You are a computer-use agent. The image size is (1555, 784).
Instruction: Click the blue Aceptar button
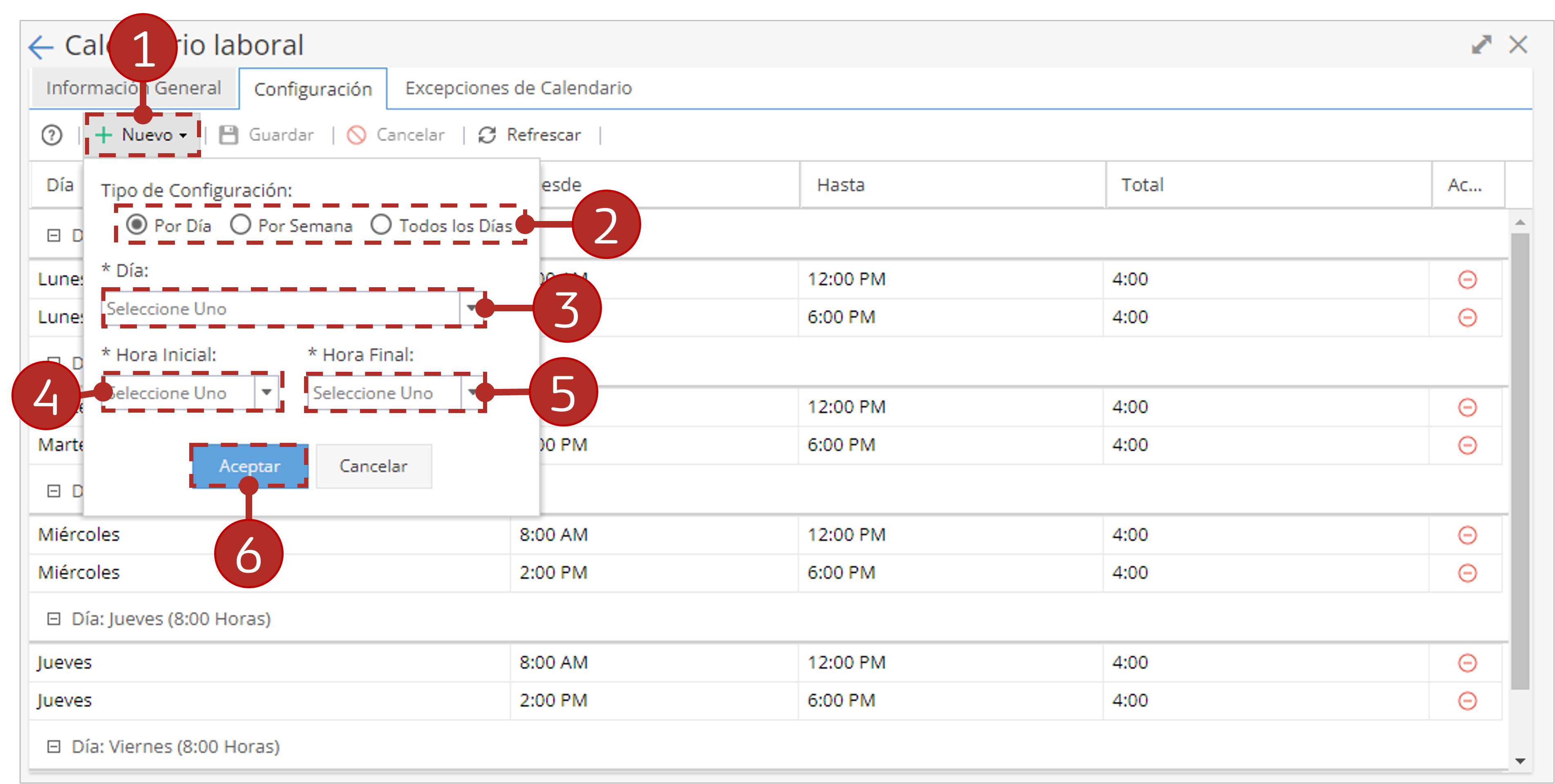pos(249,466)
